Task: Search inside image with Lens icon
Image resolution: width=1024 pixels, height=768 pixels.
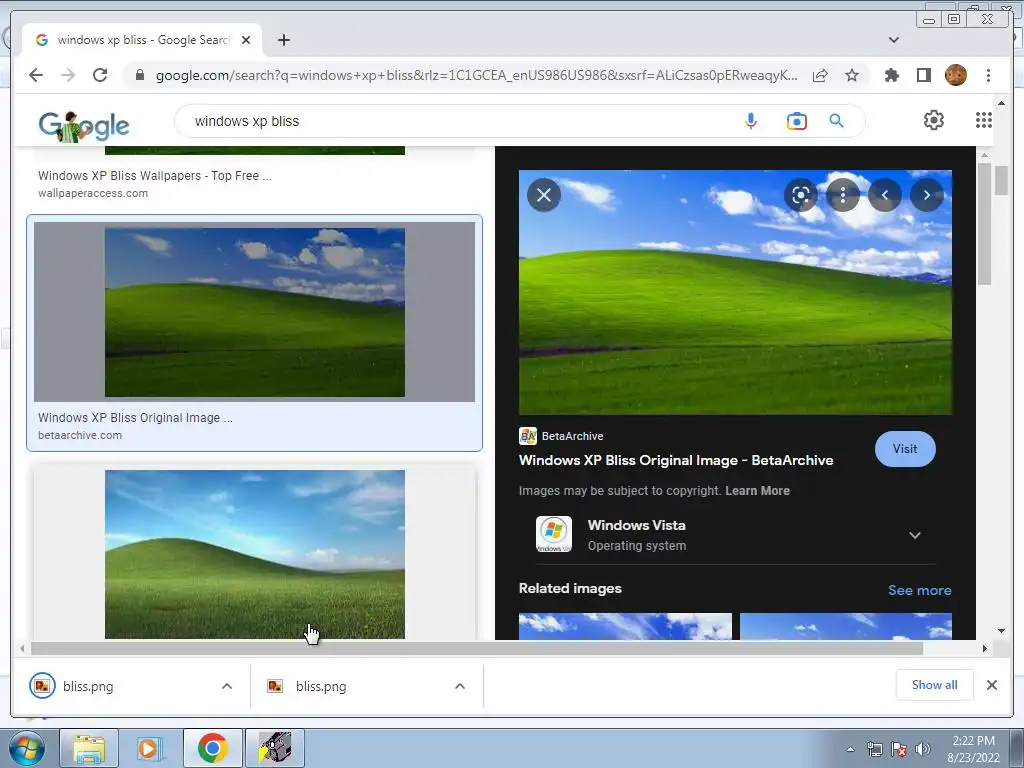Action: 801,195
